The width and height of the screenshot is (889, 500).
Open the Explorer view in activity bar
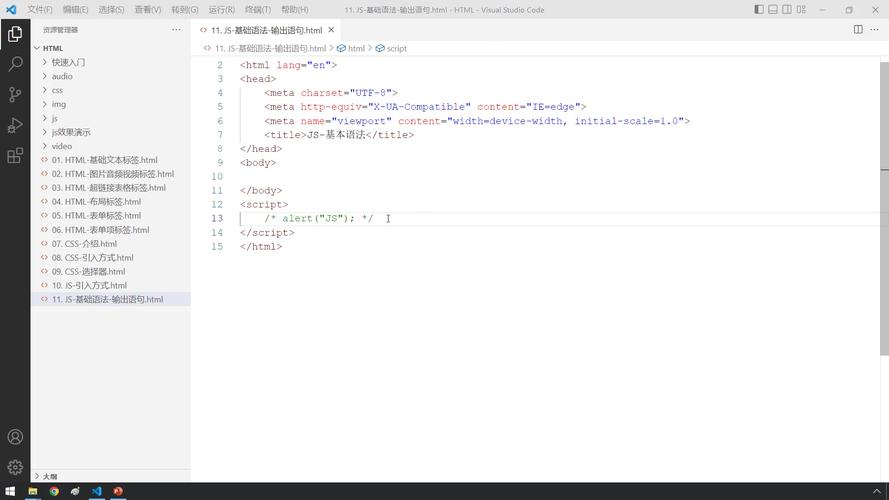15,34
